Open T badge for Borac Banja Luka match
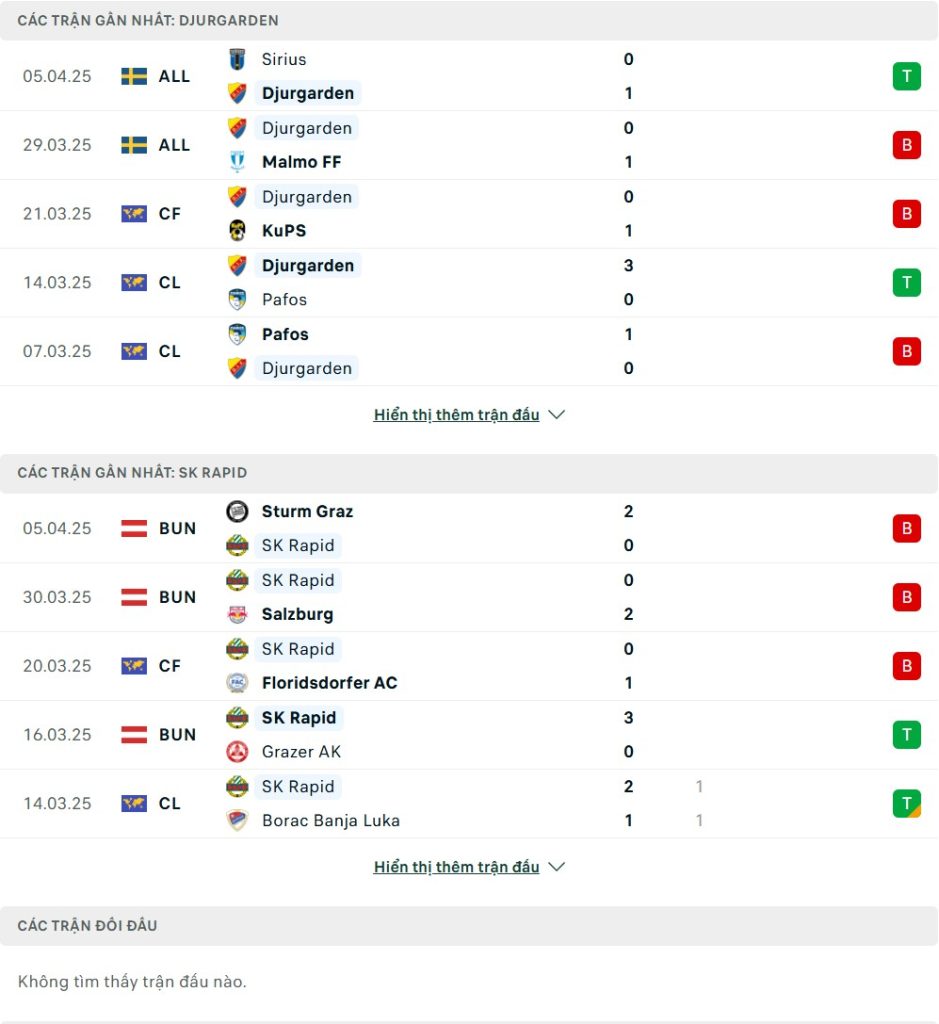The width and height of the screenshot is (939, 1024). (906, 803)
